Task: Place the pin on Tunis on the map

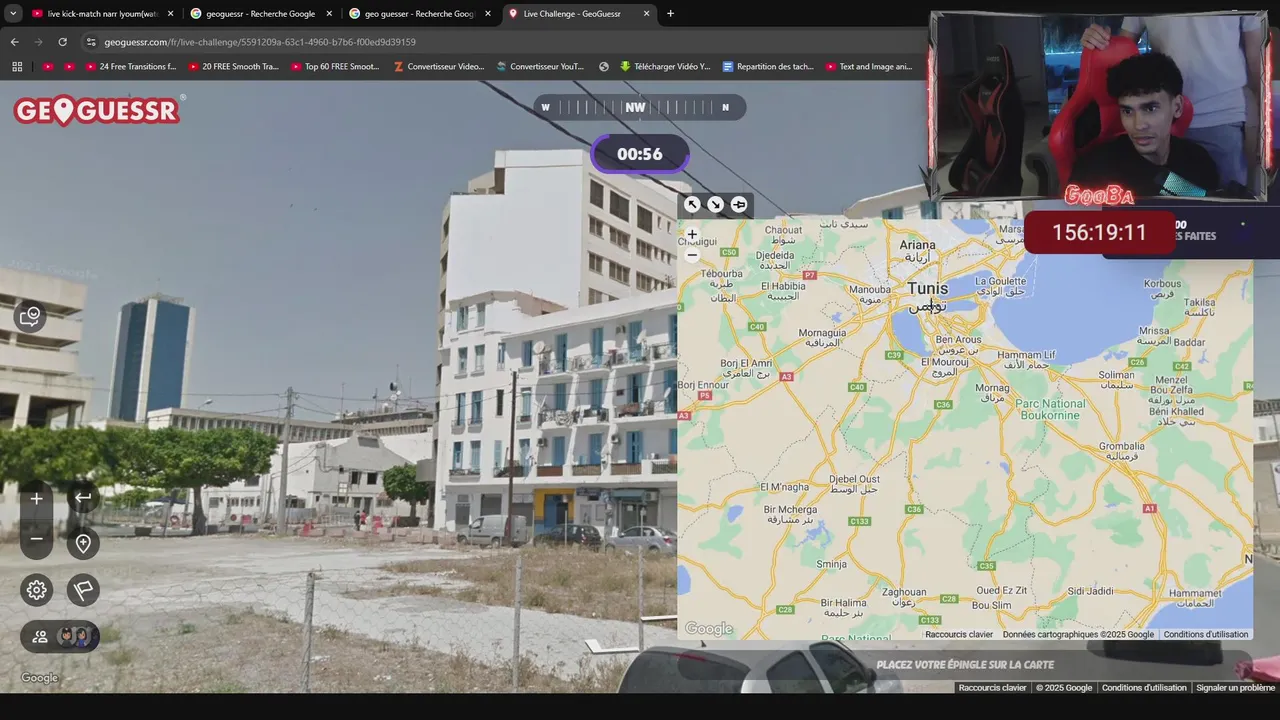Action: [927, 290]
